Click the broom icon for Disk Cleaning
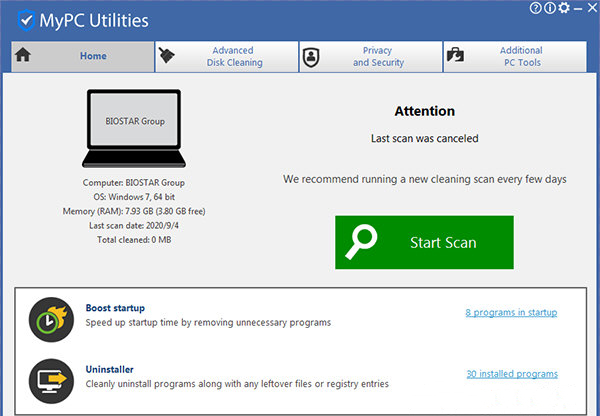The width and height of the screenshot is (600, 416). click(166, 55)
